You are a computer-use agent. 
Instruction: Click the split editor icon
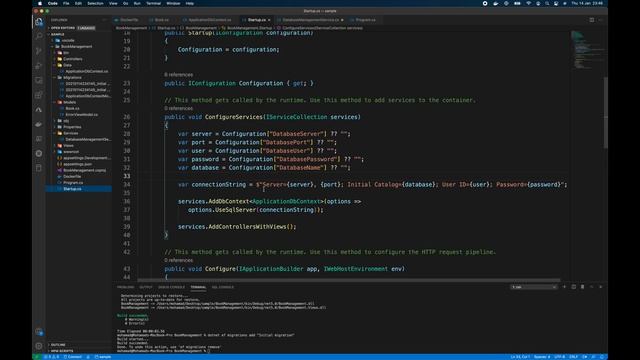pyautogui.click(x=592, y=20)
